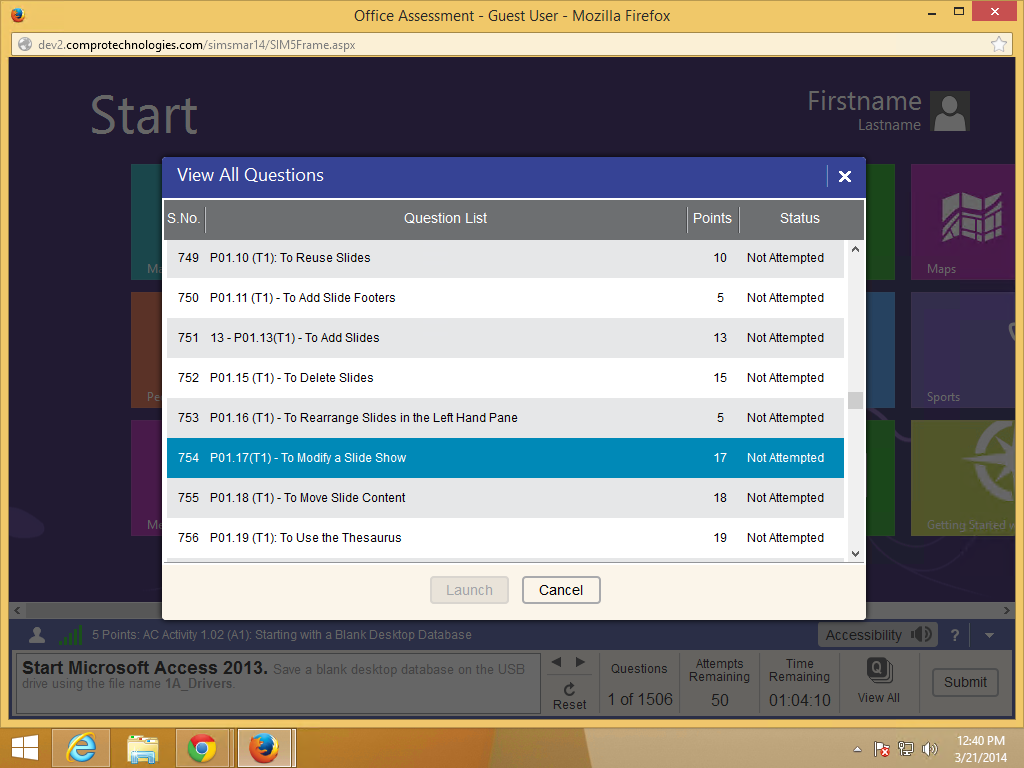Go to next question arrow

581,662
